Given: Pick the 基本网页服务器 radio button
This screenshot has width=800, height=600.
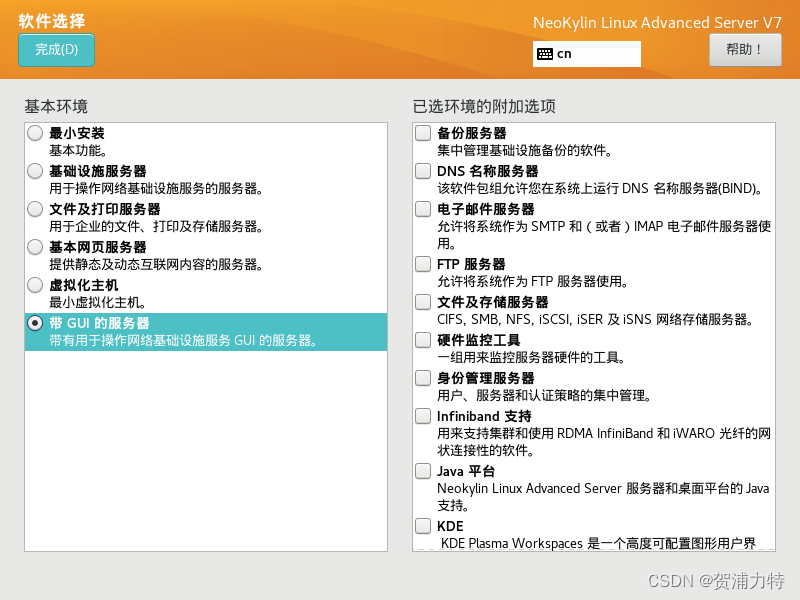Looking at the screenshot, I should click(x=35, y=247).
